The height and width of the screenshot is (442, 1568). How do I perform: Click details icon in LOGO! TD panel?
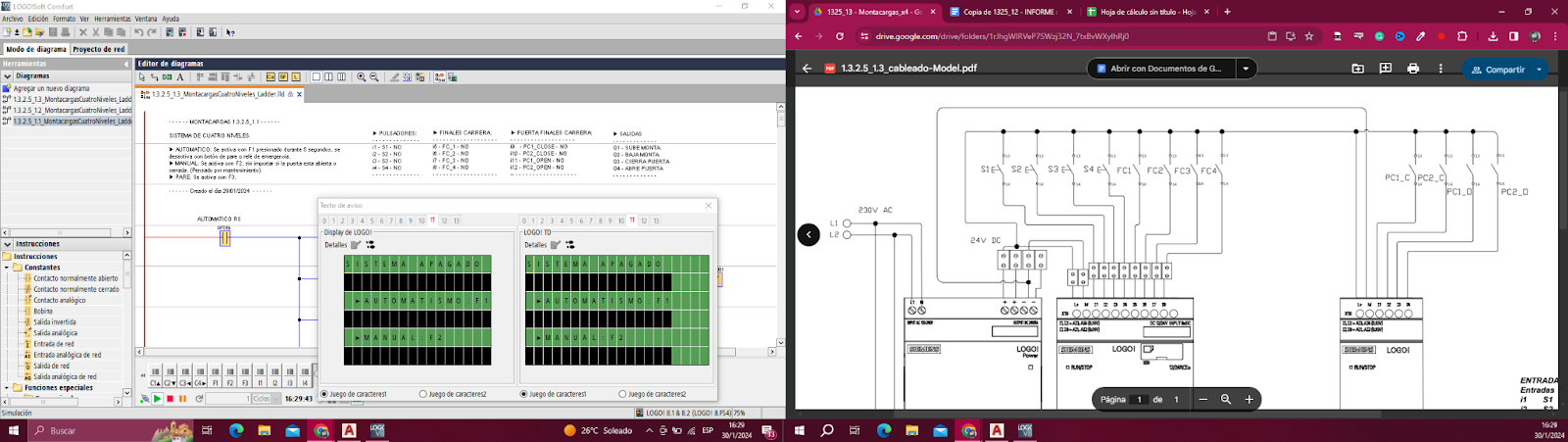click(556, 245)
